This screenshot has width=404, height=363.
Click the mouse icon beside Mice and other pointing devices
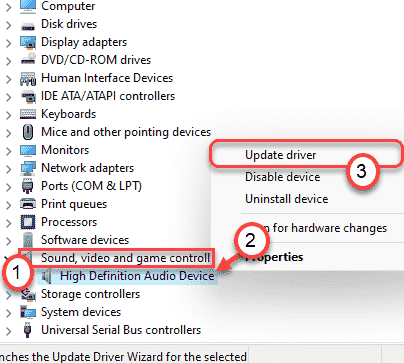pos(28,132)
